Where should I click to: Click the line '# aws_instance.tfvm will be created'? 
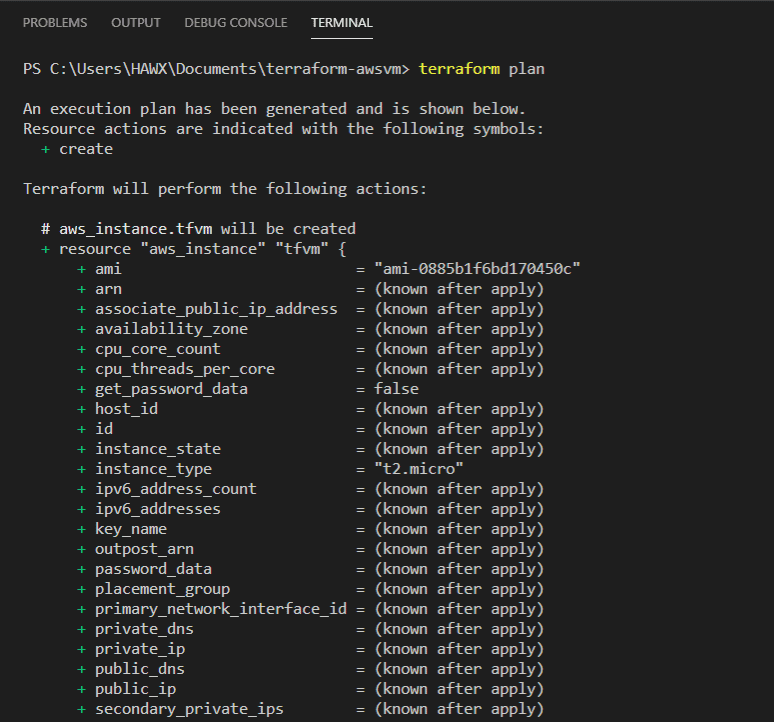198,229
